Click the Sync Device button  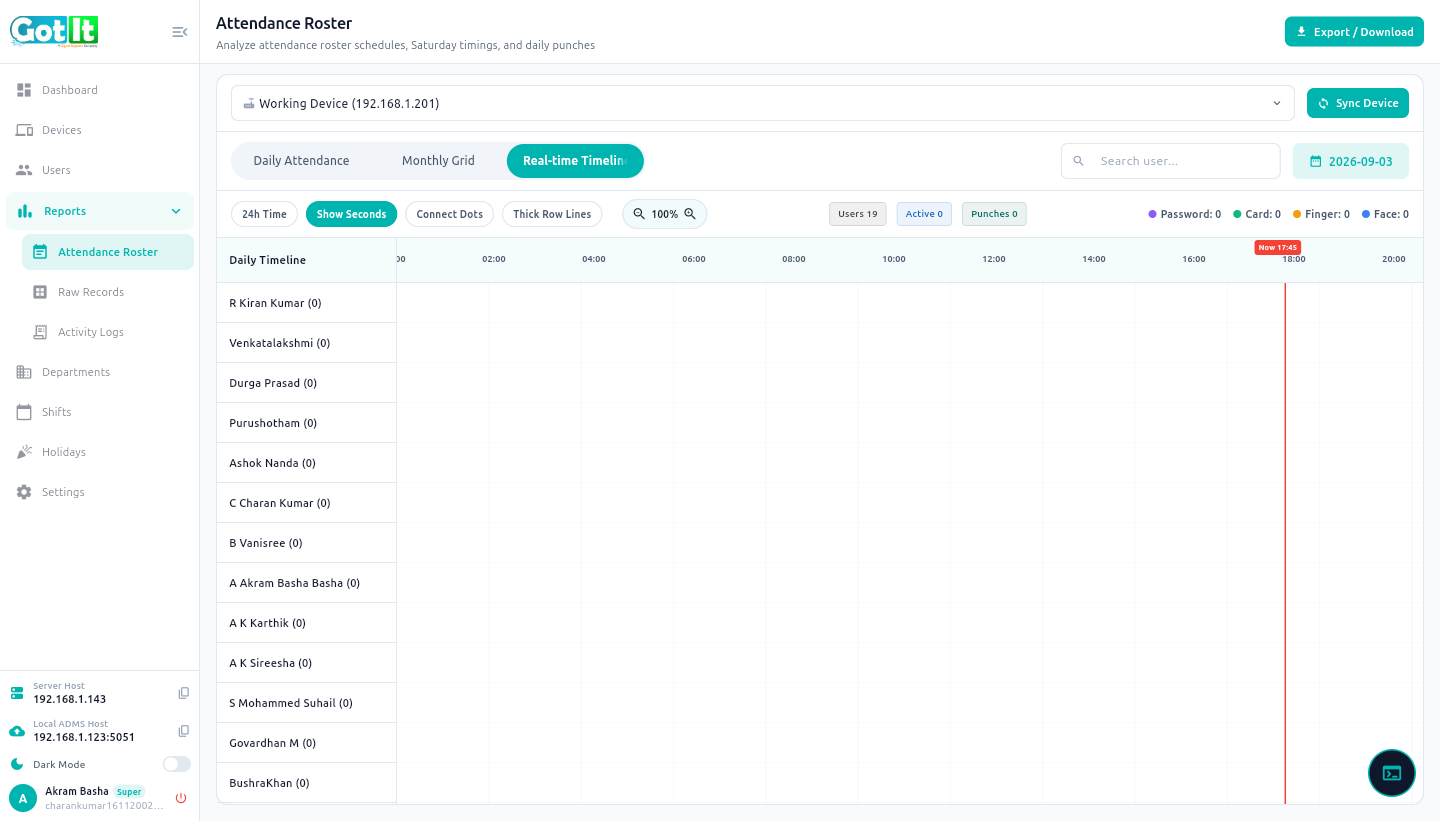click(1358, 103)
